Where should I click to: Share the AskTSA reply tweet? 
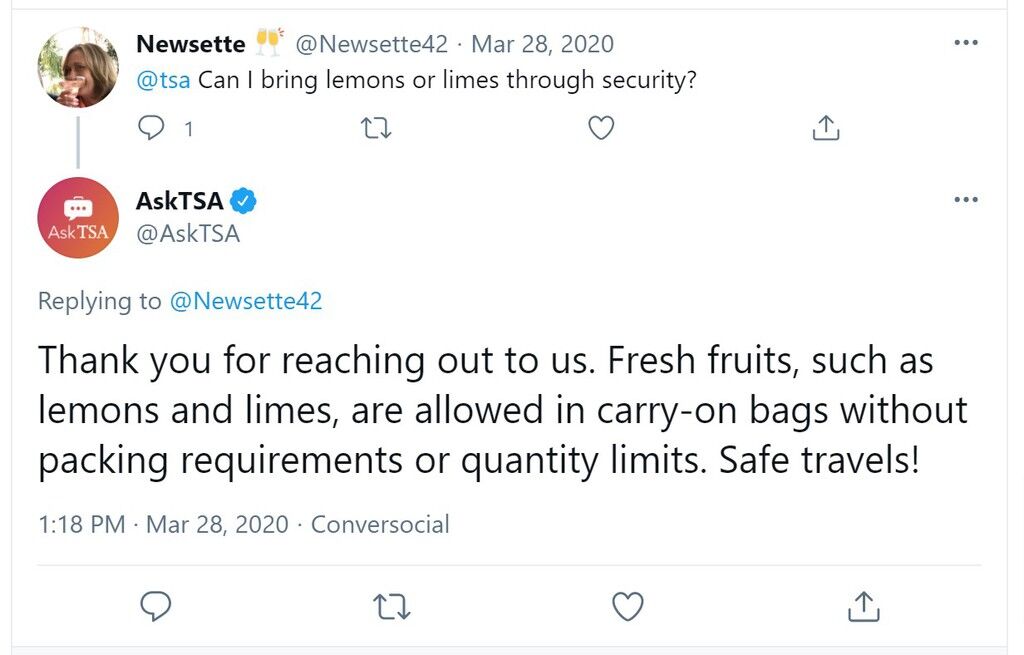pyautogui.click(x=863, y=606)
